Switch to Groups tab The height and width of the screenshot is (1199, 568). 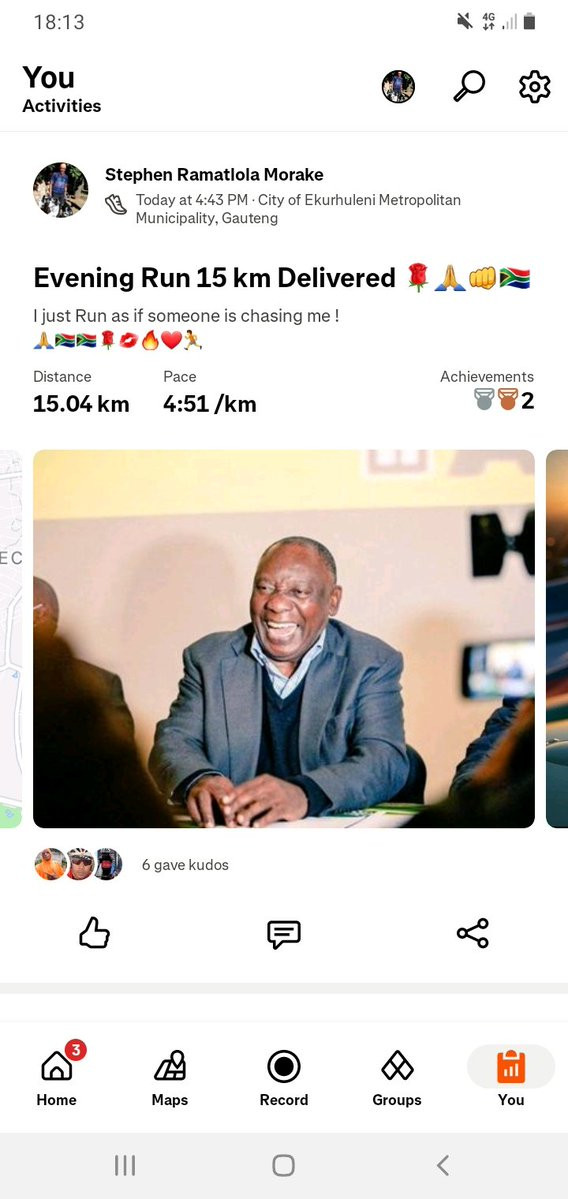(x=397, y=1075)
